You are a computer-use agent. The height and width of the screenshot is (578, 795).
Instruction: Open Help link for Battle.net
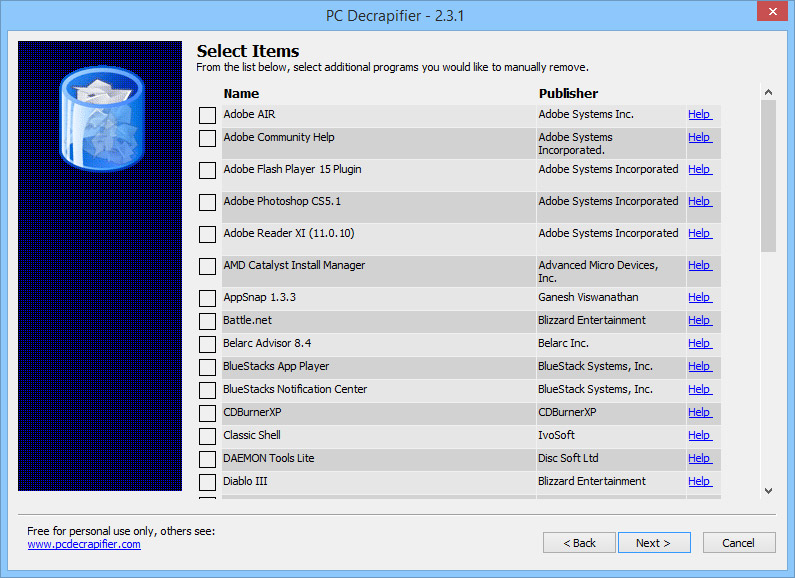(x=700, y=320)
